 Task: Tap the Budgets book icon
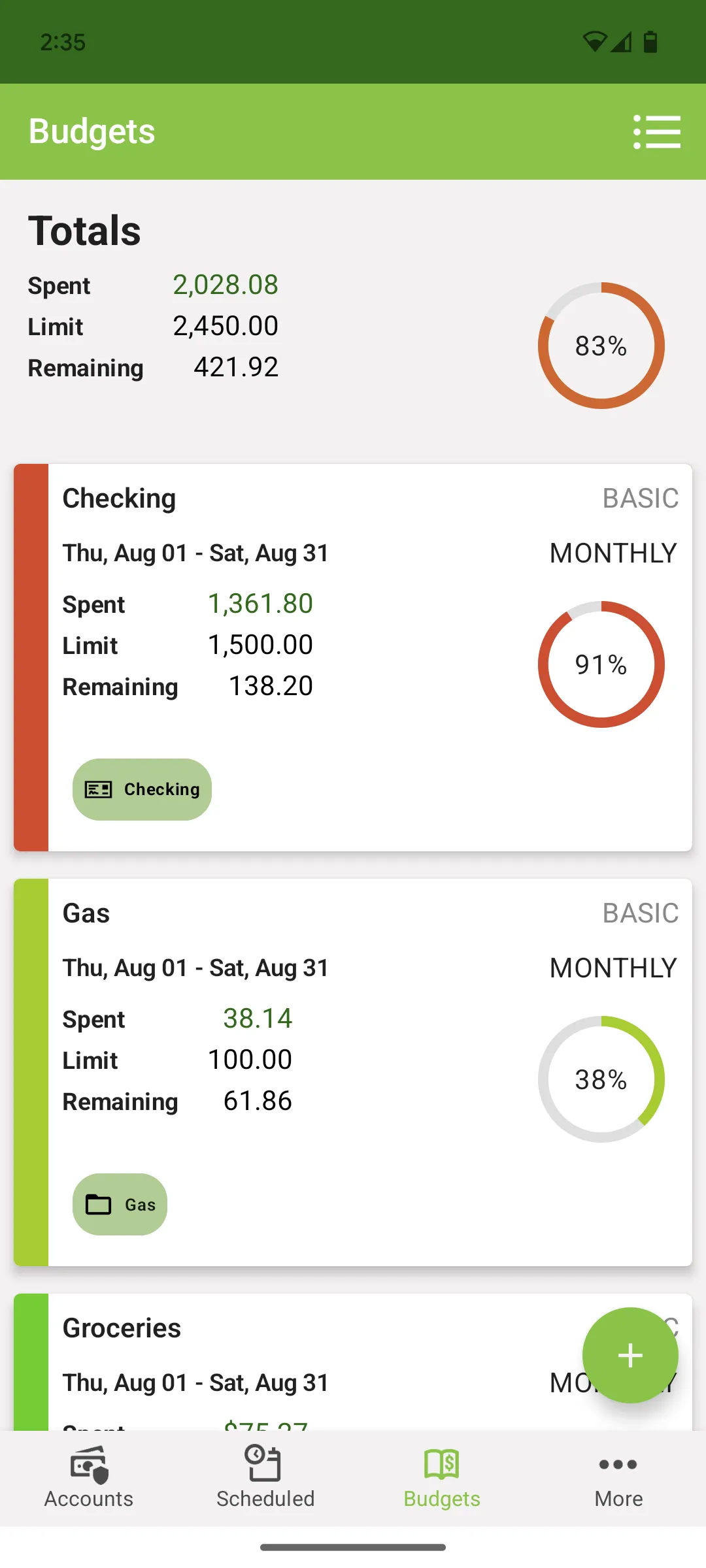[442, 1464]
